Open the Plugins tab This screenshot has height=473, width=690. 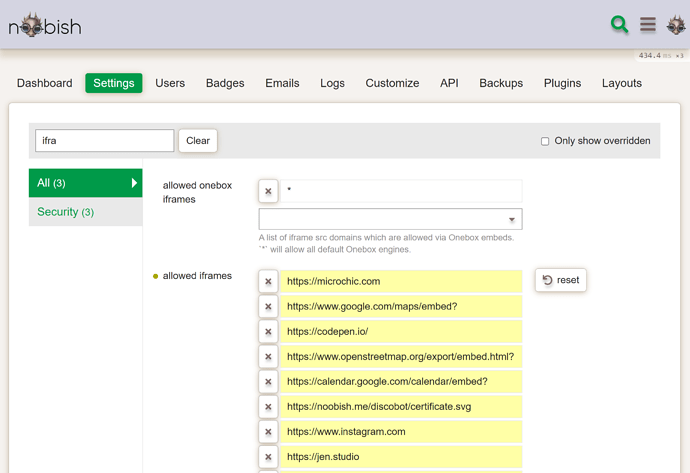tap(562, 83)
